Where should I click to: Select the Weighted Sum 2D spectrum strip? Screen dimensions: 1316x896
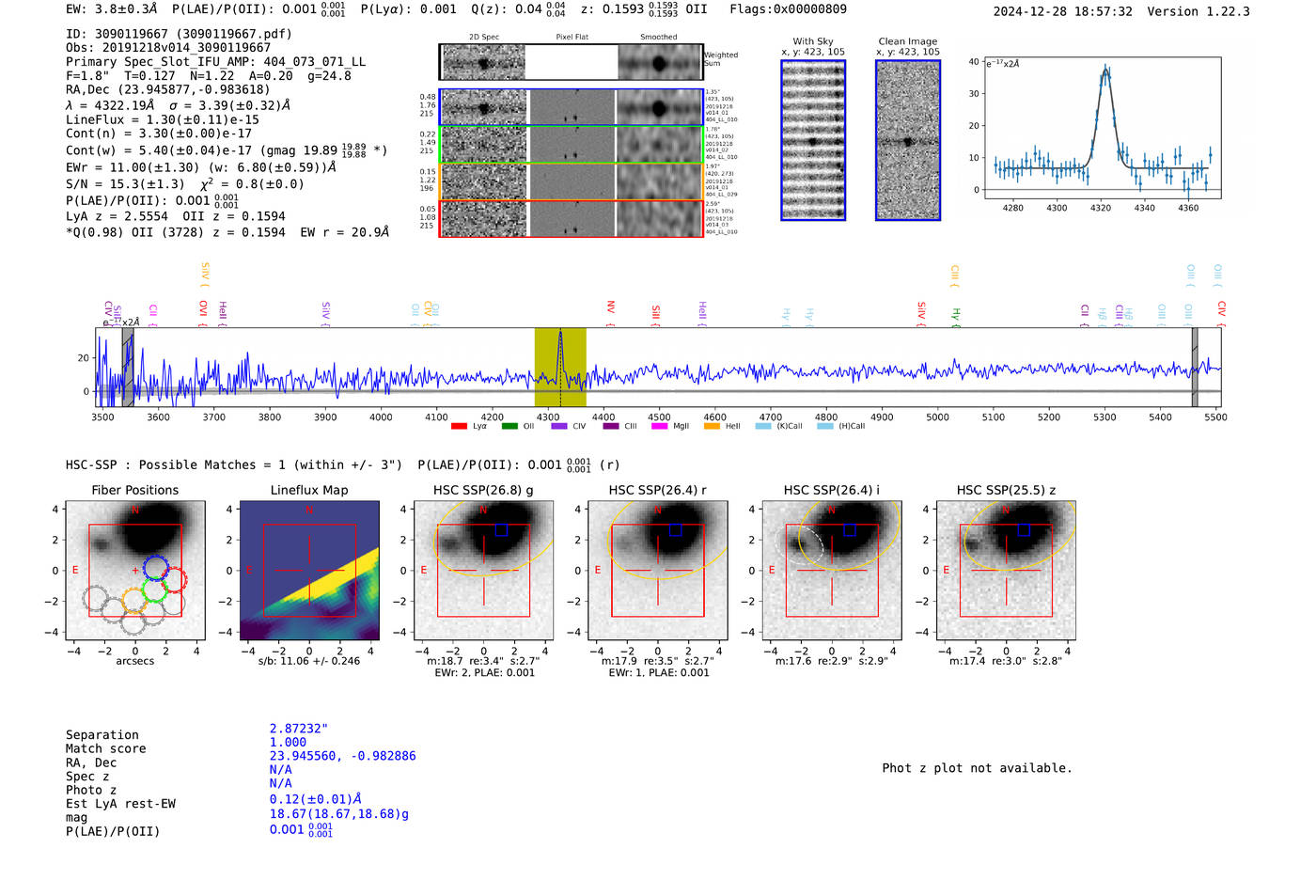(571, 62)
